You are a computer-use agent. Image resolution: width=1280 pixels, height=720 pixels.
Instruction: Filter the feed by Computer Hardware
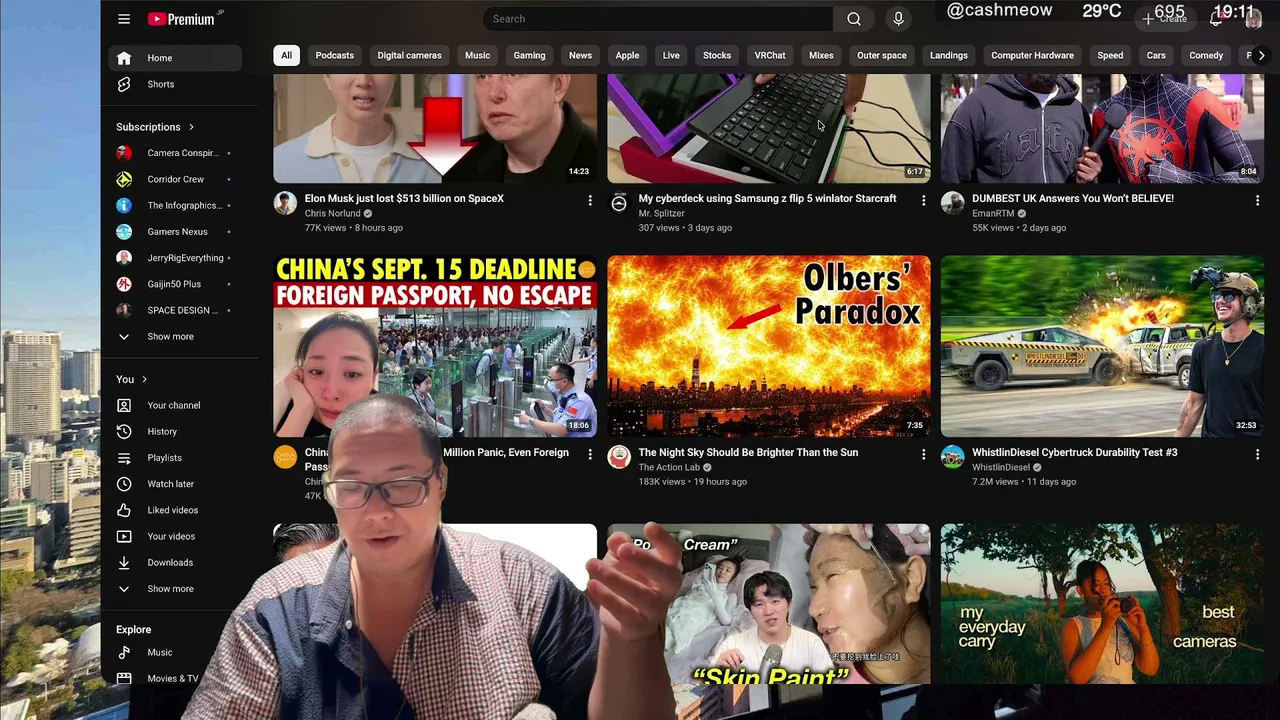(1032, 56)
